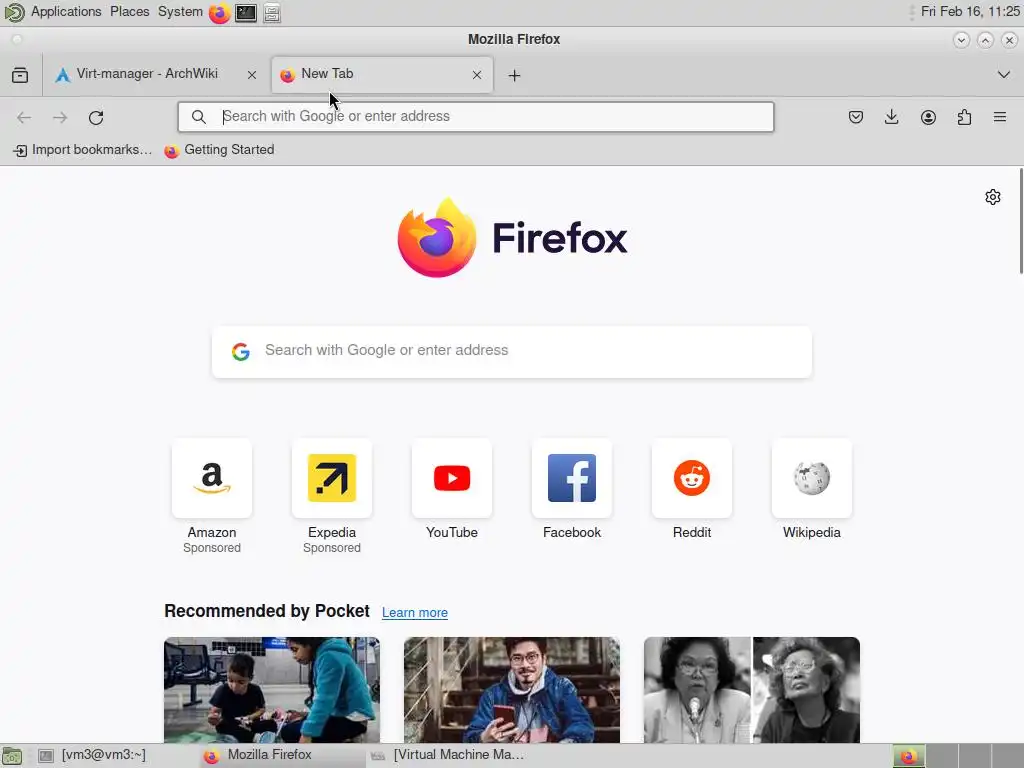
Task: Reload the current page
Action: pyautogui.click(x=96, y=118)
